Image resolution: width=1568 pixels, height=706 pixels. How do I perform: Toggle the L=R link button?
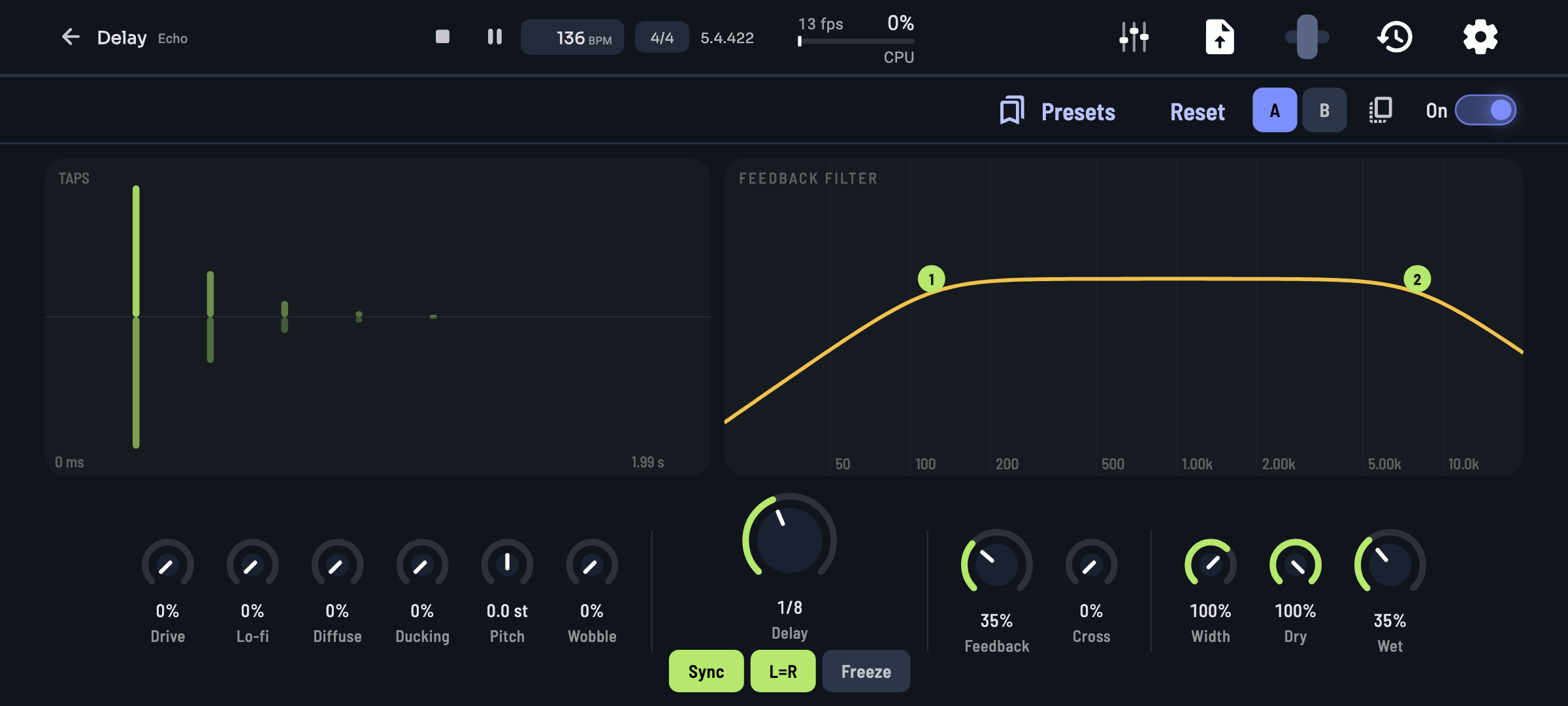pyautogui.click(x=783, y=671)
